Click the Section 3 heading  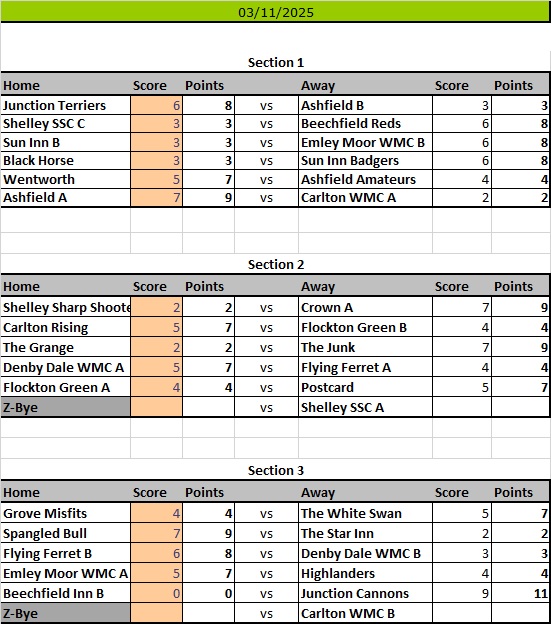[x=275, y=470]
